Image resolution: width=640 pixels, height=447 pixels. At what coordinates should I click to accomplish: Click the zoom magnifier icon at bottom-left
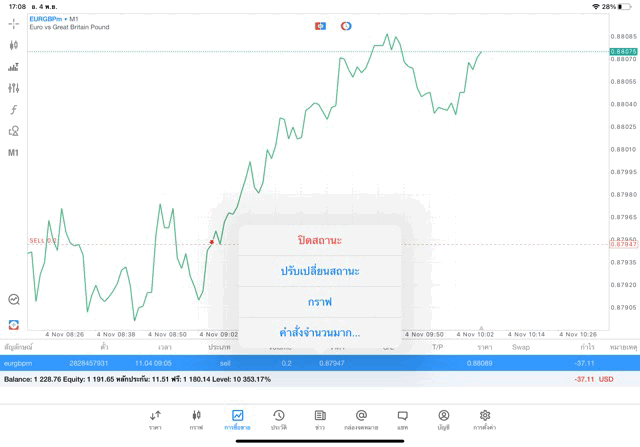point(13,298)
